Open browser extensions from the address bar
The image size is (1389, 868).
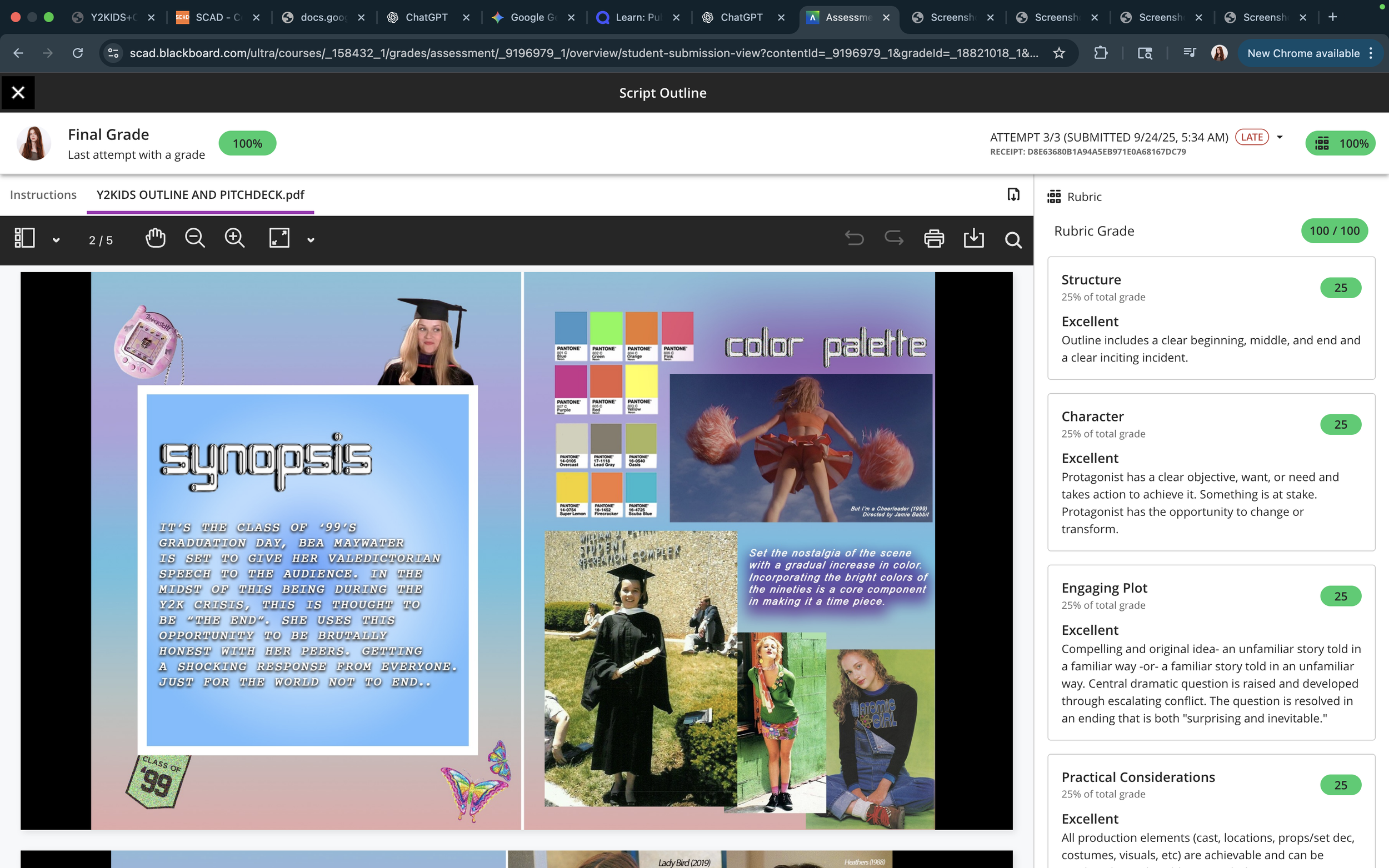[1101, 53]
